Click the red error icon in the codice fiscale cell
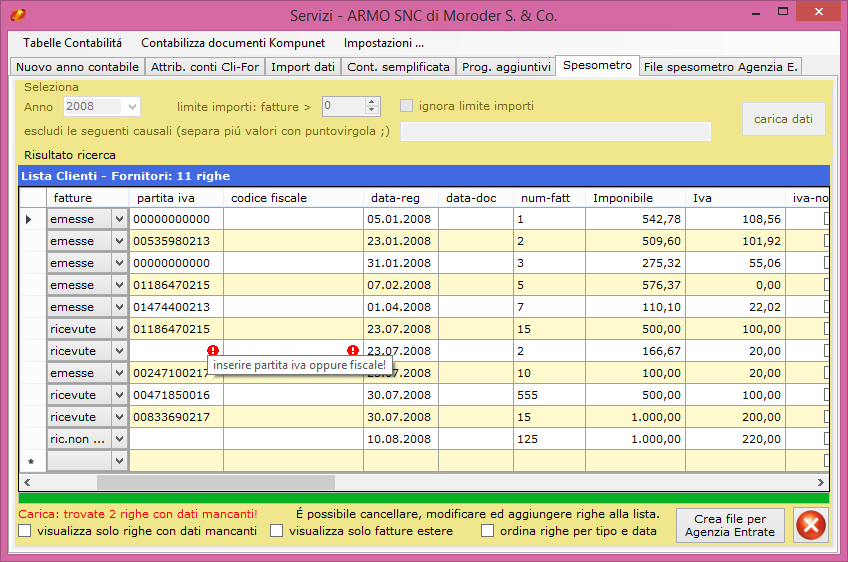Screen dimensions: 848x562 (353, 351)
